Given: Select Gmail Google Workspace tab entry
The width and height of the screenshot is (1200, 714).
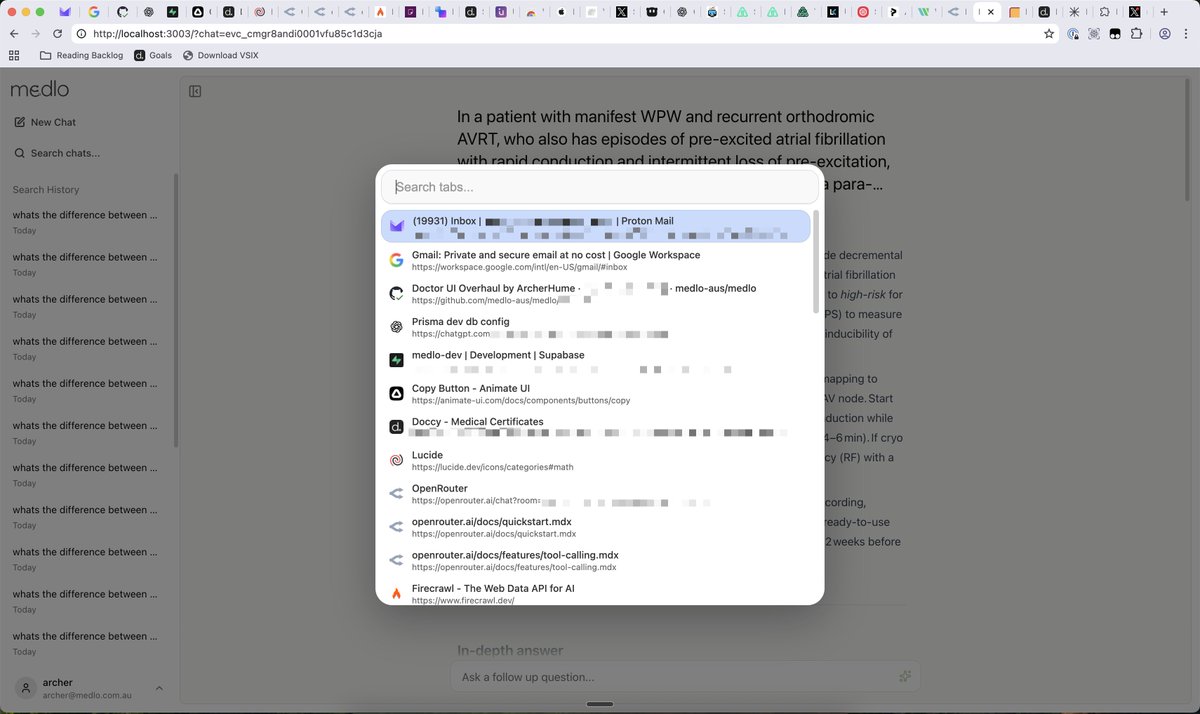Looking at the screenshot, I should coord(596,260).
